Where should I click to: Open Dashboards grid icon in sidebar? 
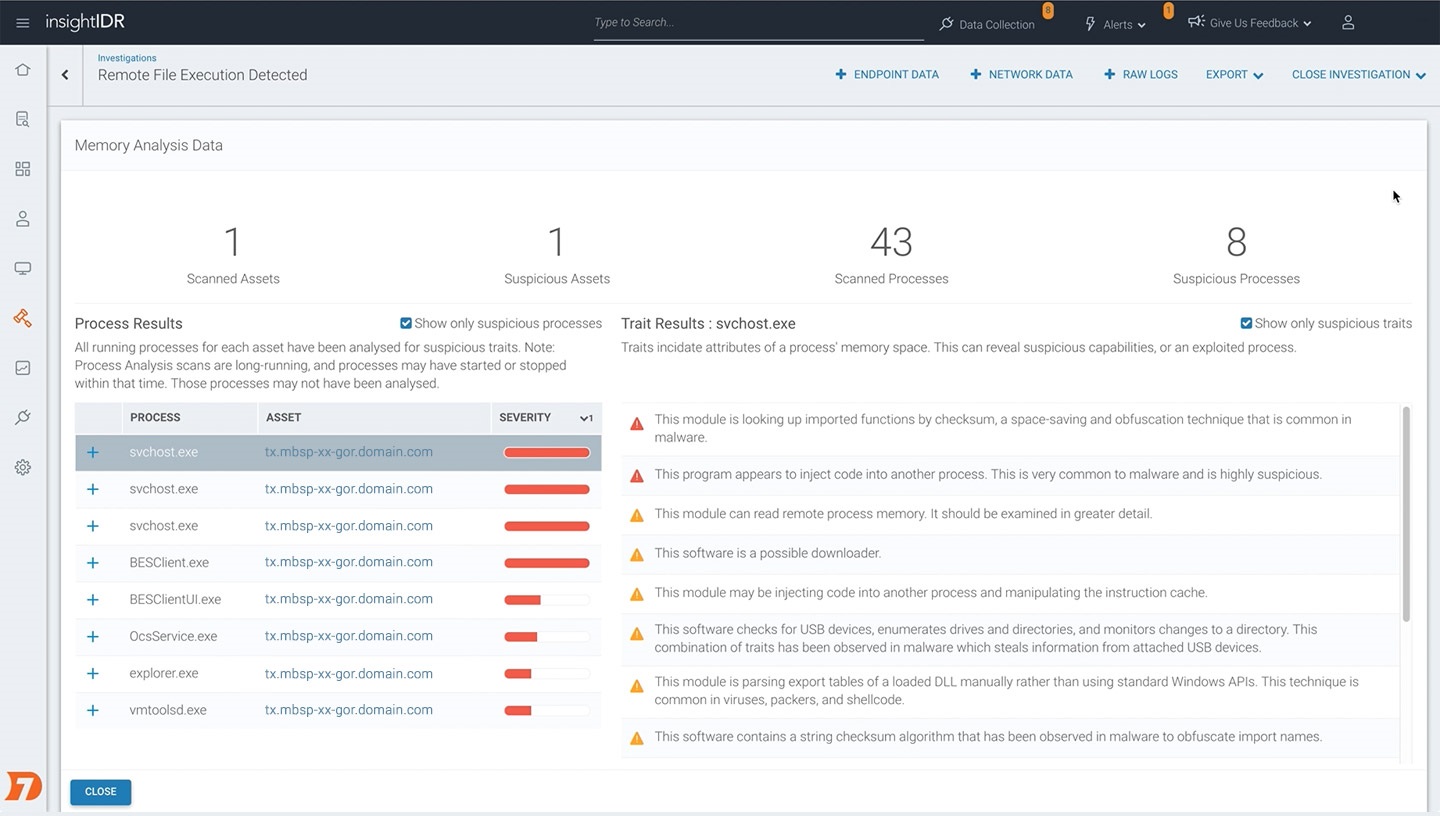click(x=22, y=169)
